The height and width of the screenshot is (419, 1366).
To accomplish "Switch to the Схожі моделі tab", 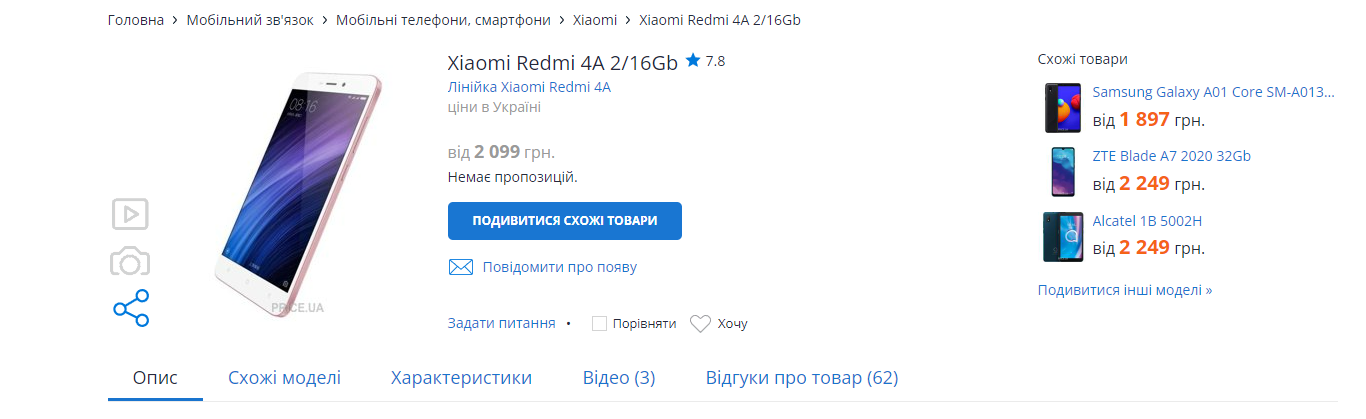I will click(x=284, y=378).
